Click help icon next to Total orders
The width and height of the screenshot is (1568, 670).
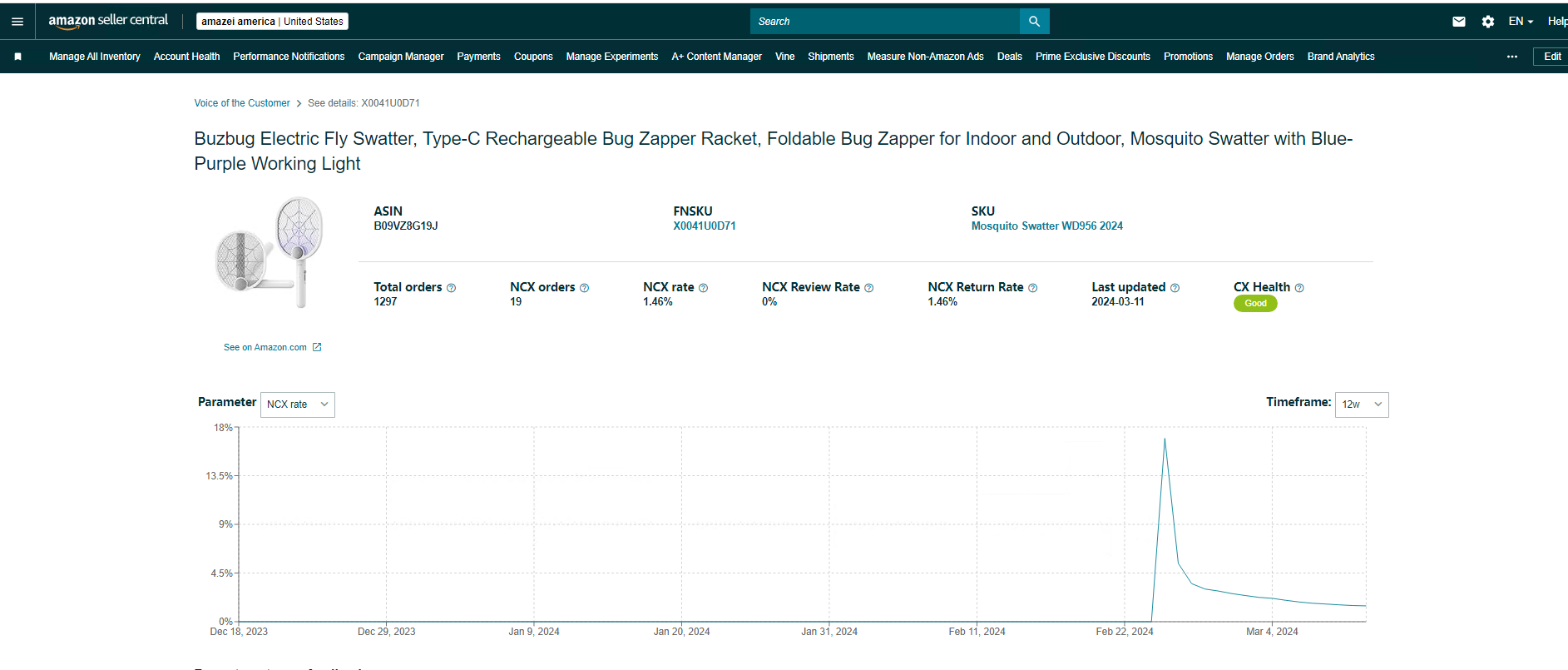coord(452,288)
